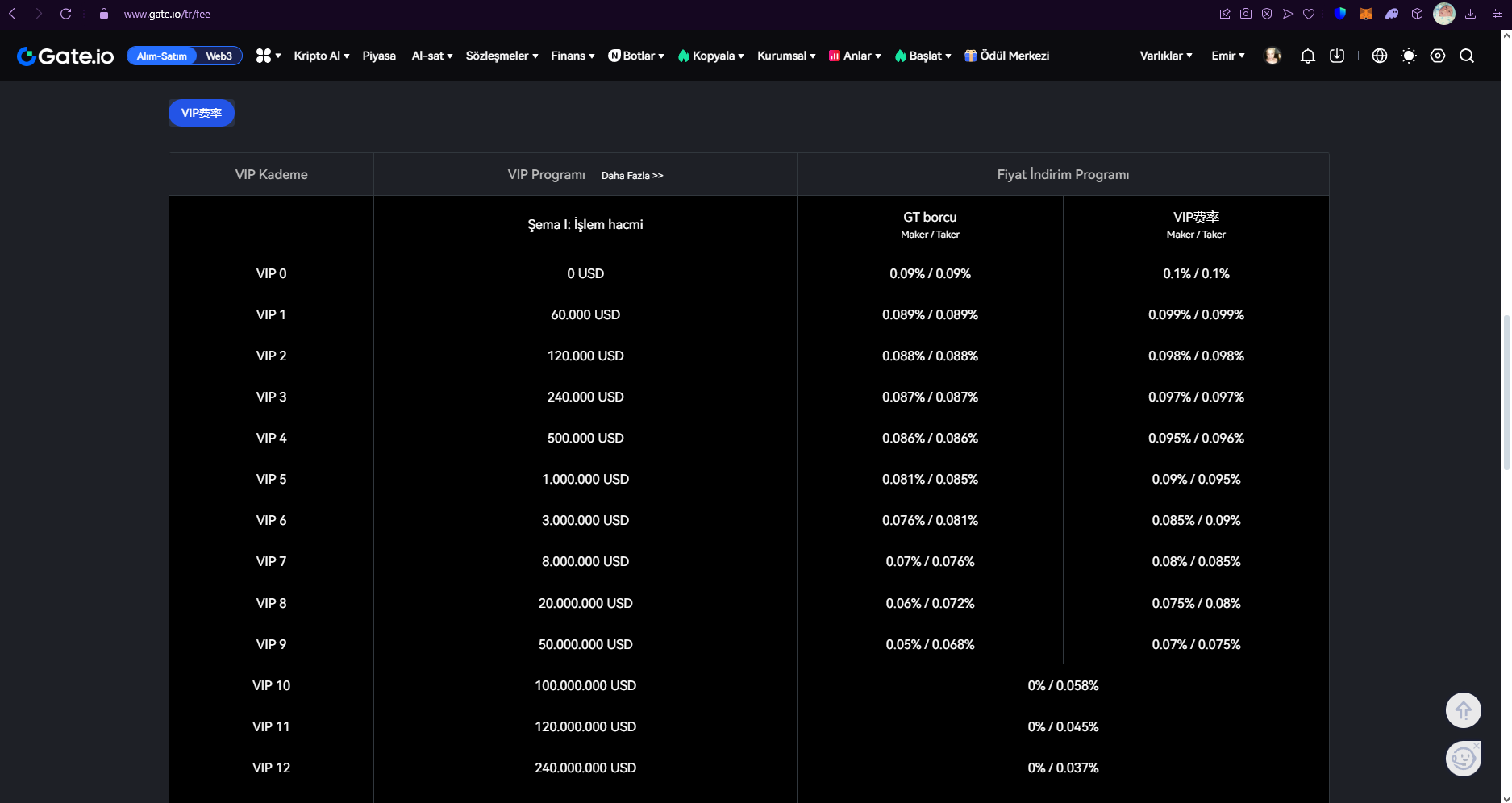Open the support chat face icon
This screenshot has height=803, width=1512.
click(x=1463, y=759)
